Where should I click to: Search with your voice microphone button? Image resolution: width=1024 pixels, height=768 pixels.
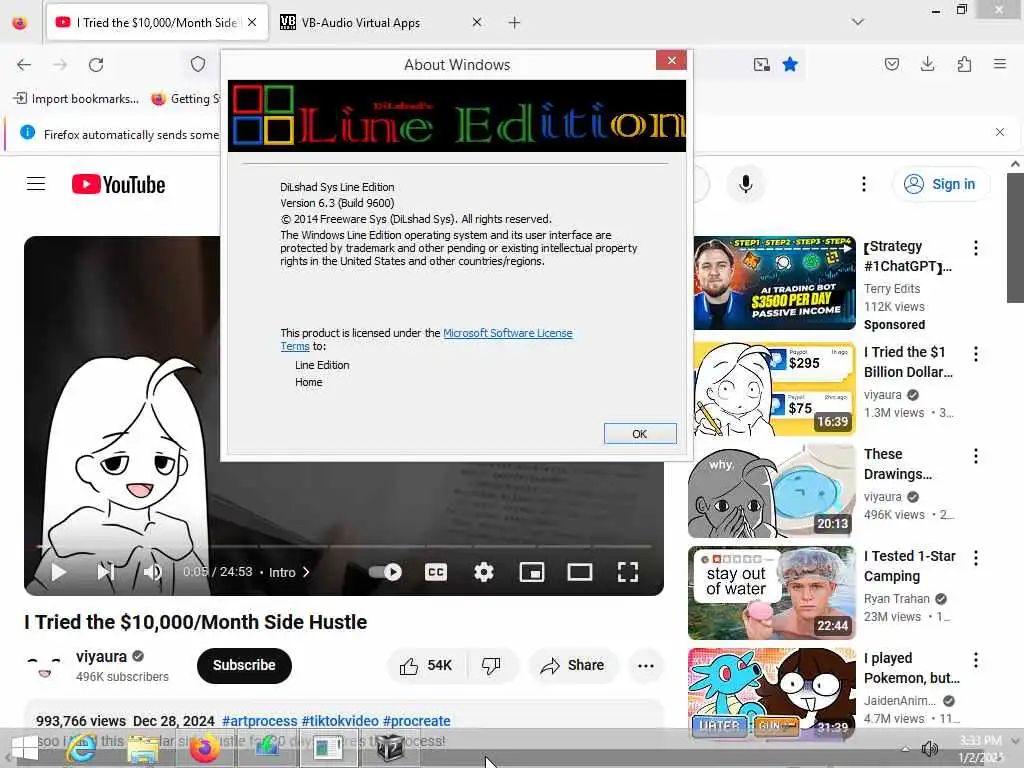[x=745, y=184]
